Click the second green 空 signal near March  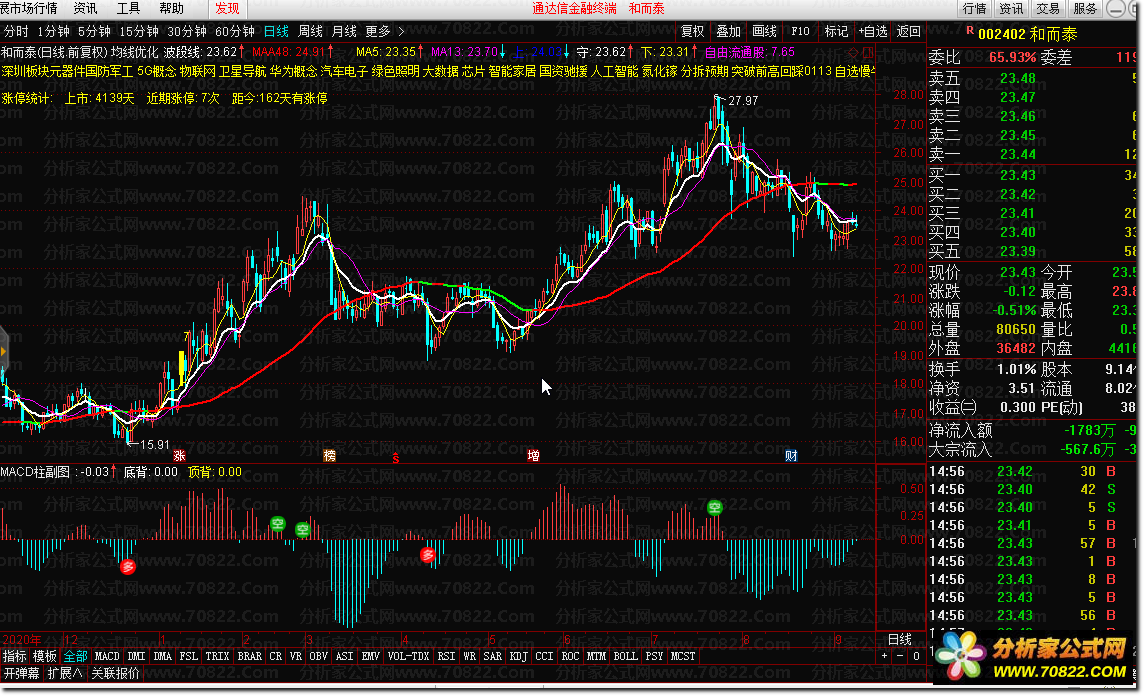pyautogui.click(x=302, y=529)
